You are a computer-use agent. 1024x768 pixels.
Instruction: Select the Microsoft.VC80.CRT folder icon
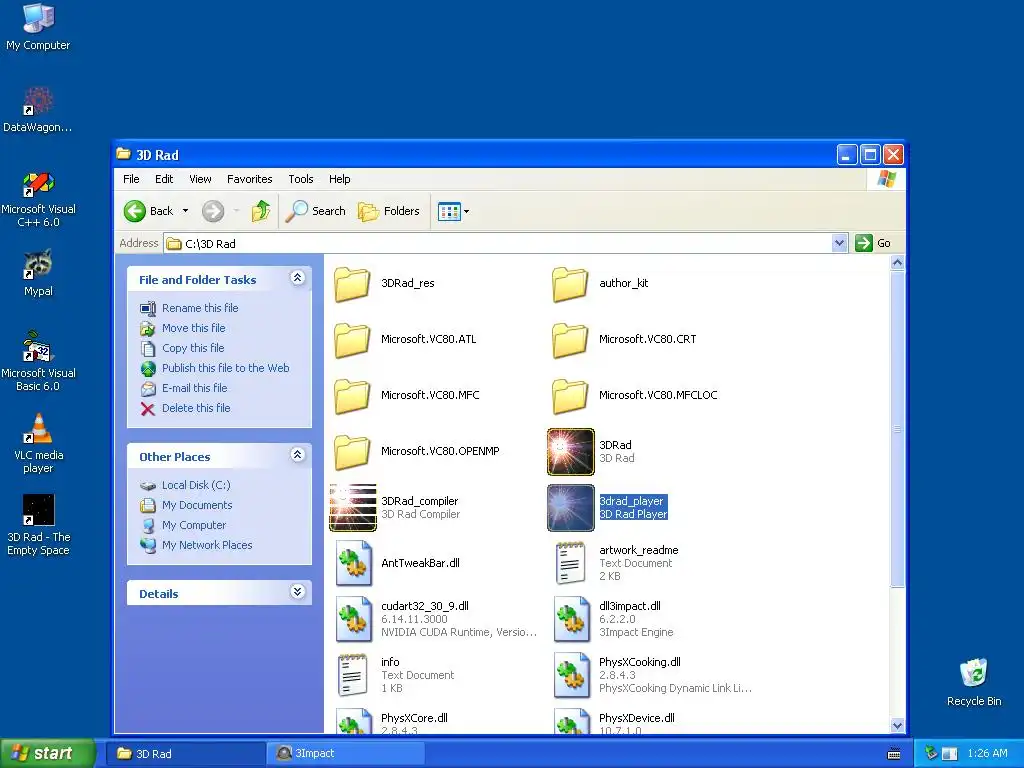pos(570,340)
